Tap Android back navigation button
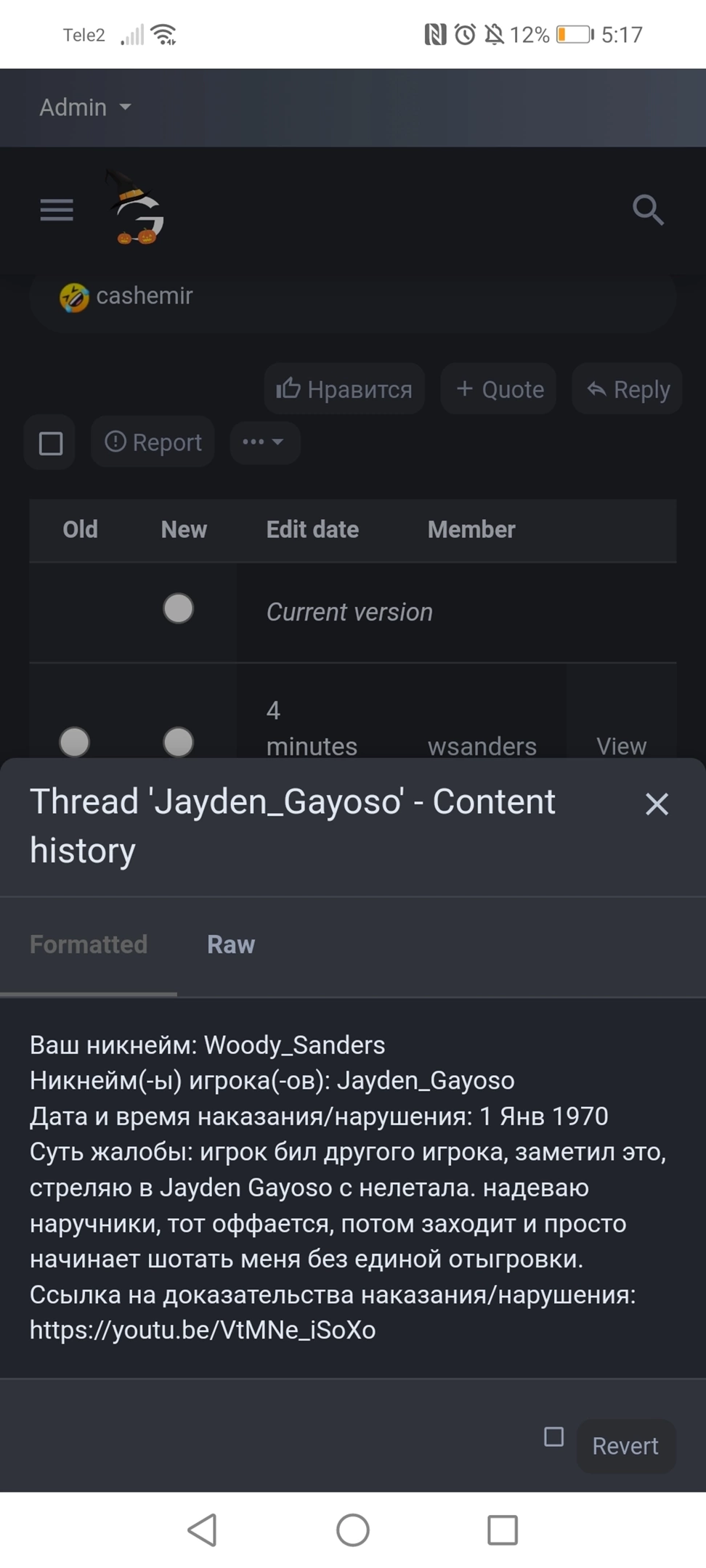Image resolution: width=706 pixels, height=1568 pixels. pyautogui.click(x=203, y=1530)
